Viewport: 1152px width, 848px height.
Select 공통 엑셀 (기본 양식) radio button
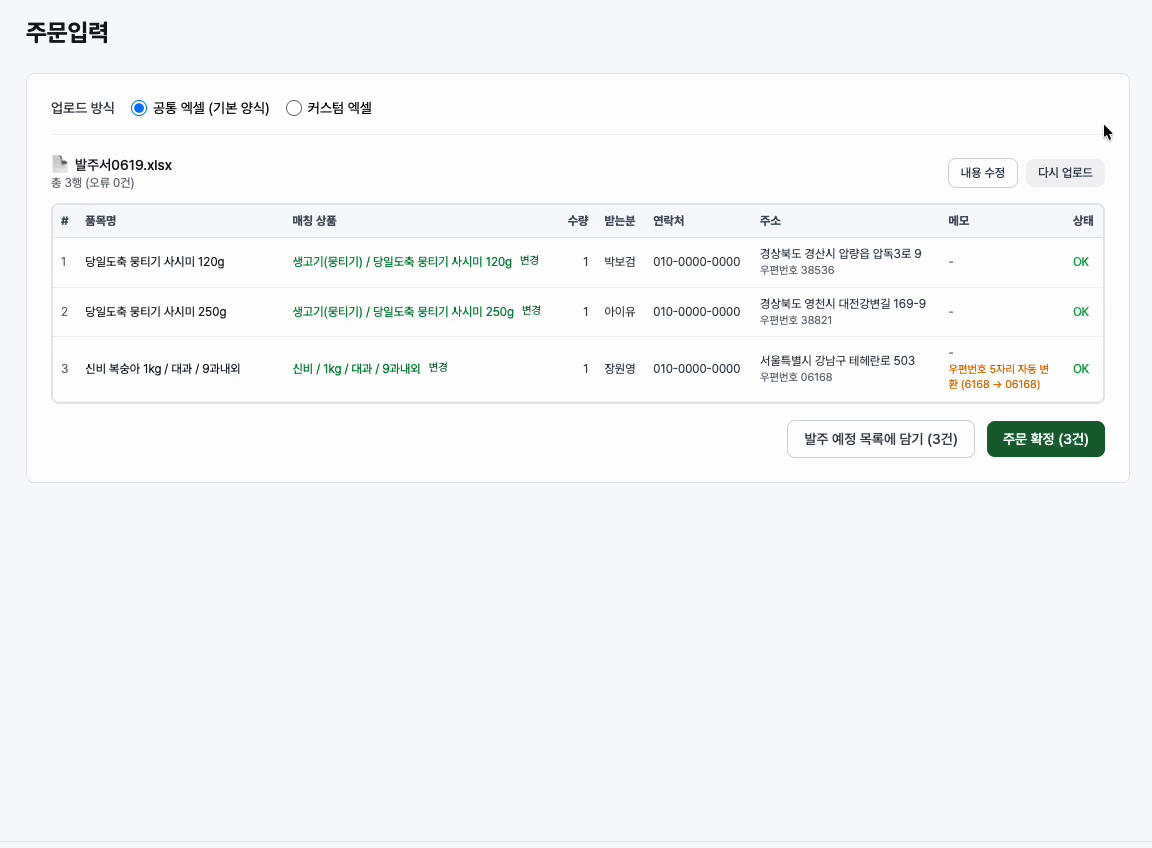click(139, 108)
